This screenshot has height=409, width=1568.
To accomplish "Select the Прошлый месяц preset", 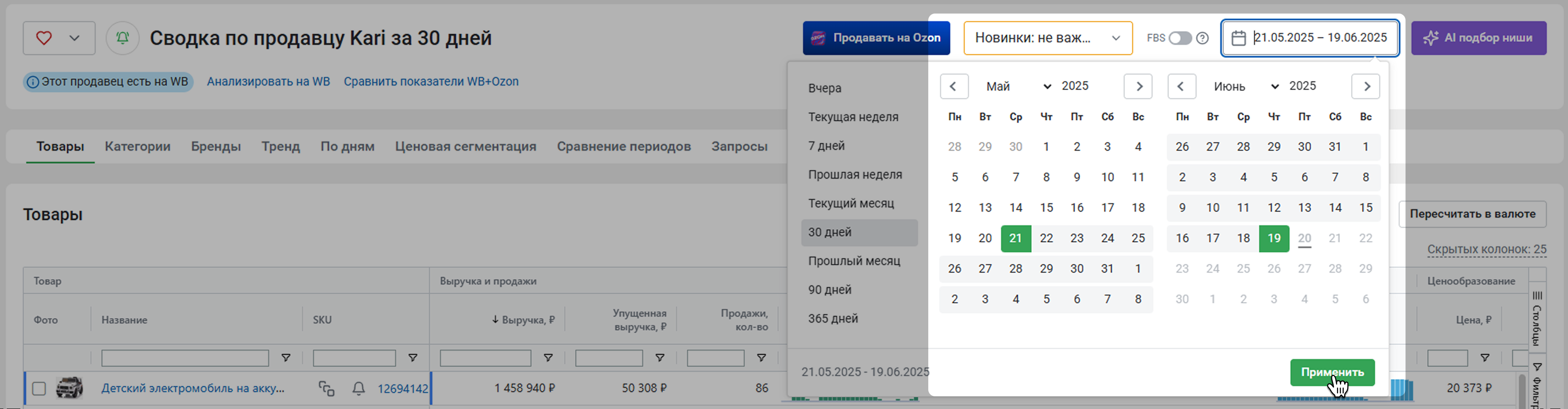I will 859,261.
